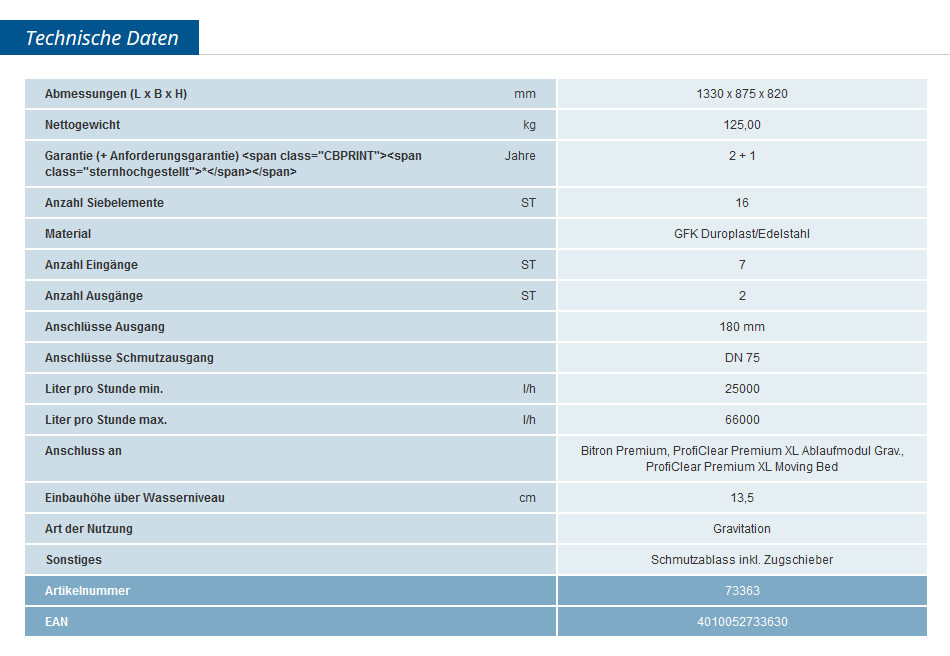This screenshot has width=950, height=656.
Task: Click the Einbauhöhe value 13,5
Action: [742, 498]
